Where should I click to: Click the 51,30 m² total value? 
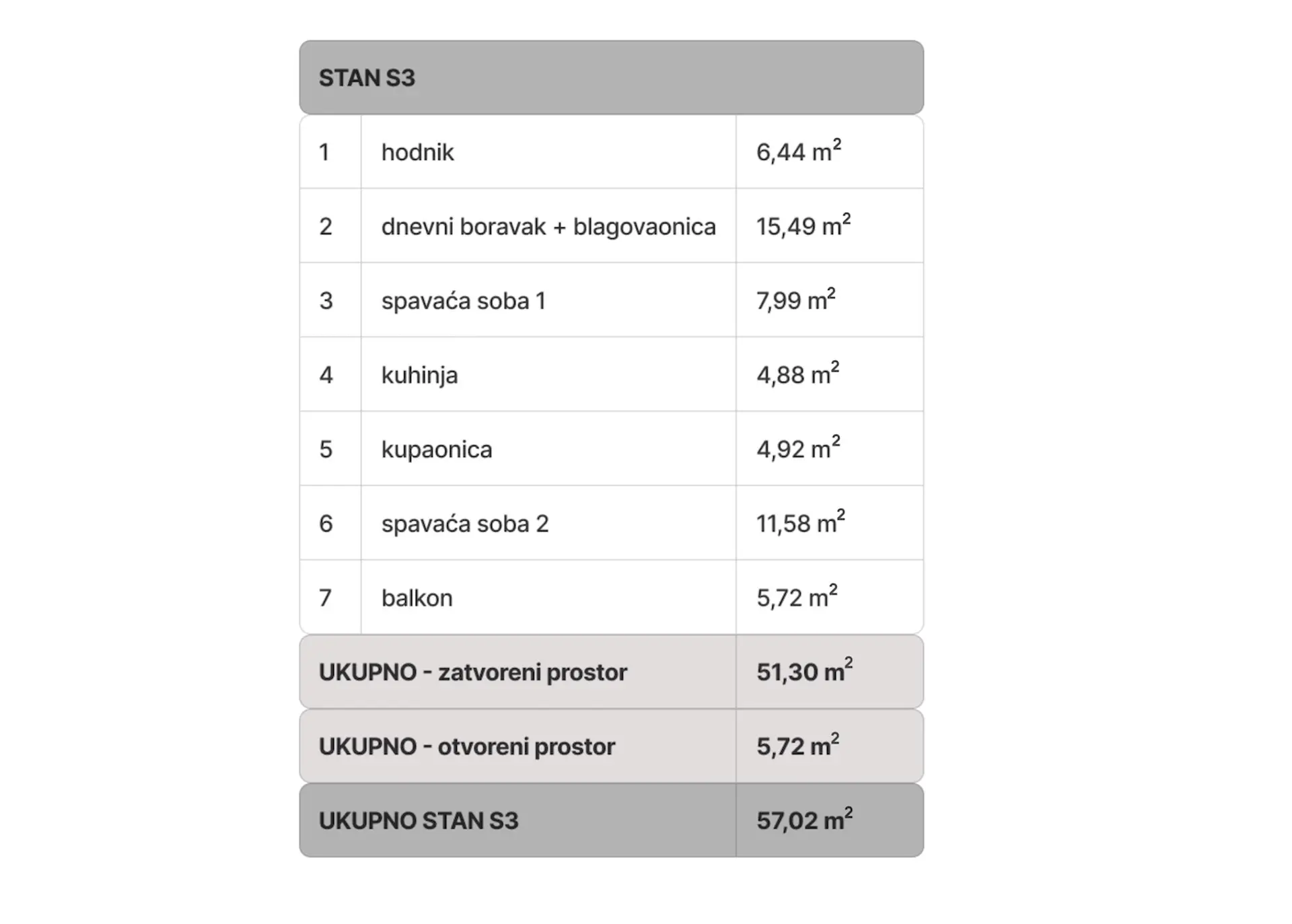tap(804, 671)
